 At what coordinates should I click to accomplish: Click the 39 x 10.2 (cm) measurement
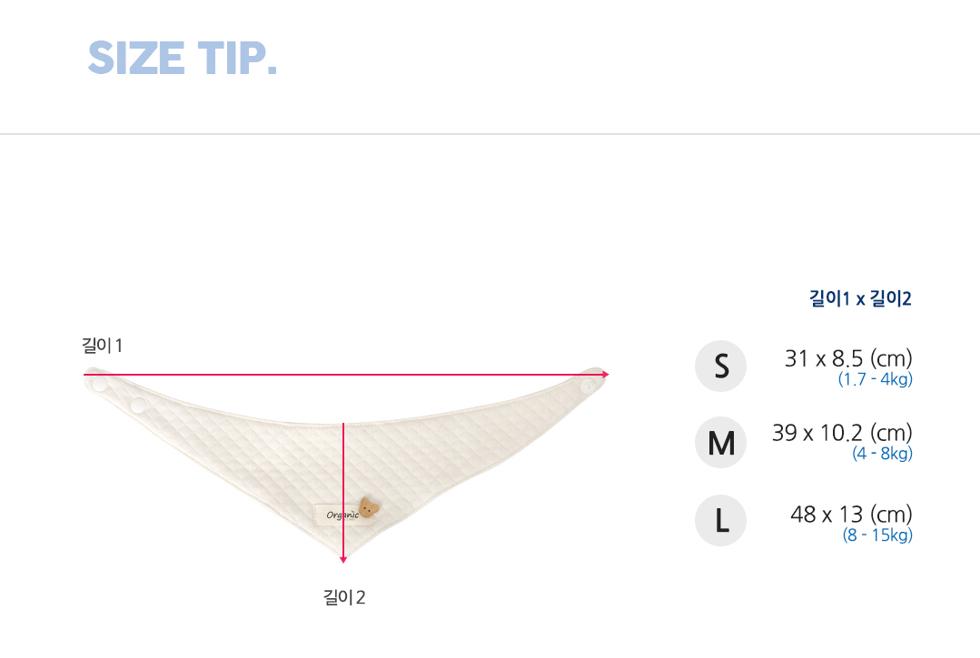pos(842,432)
